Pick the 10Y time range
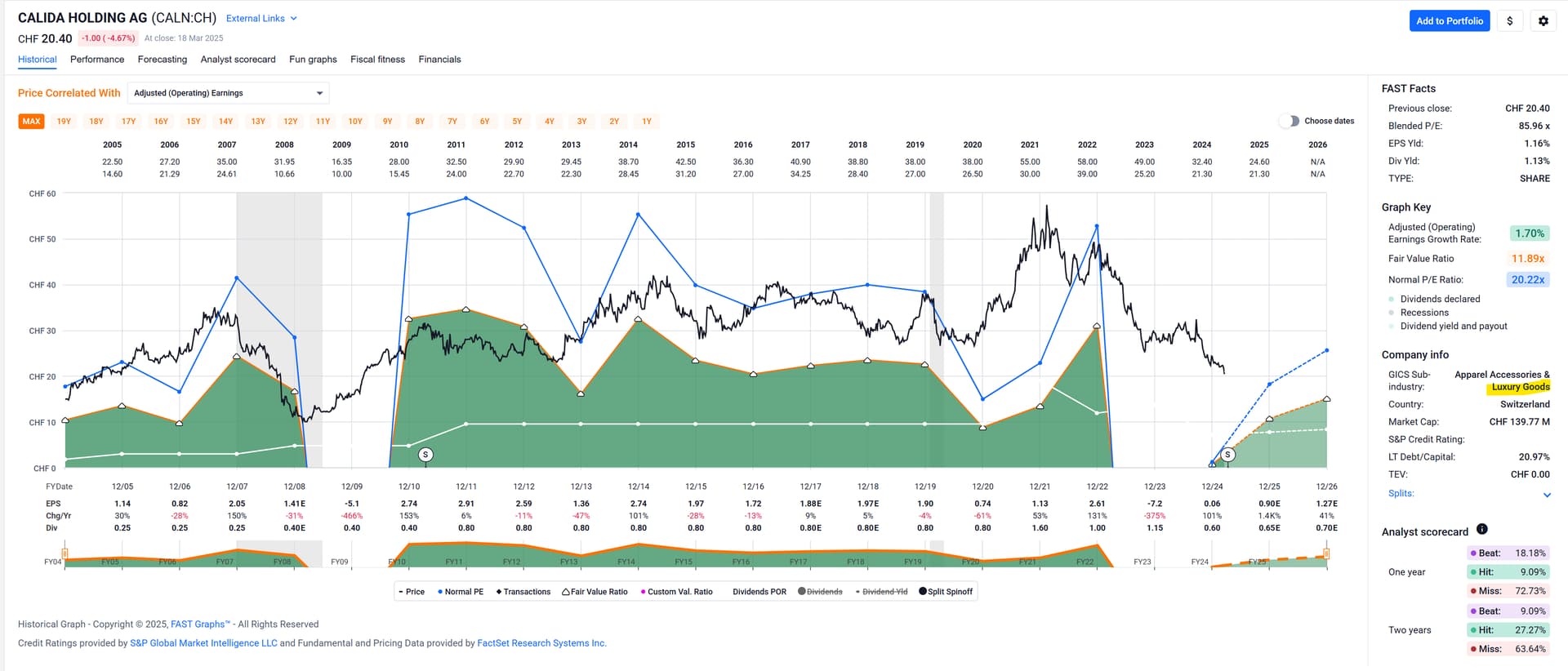Screen dimensions: 1568x671 pos(355,122)
